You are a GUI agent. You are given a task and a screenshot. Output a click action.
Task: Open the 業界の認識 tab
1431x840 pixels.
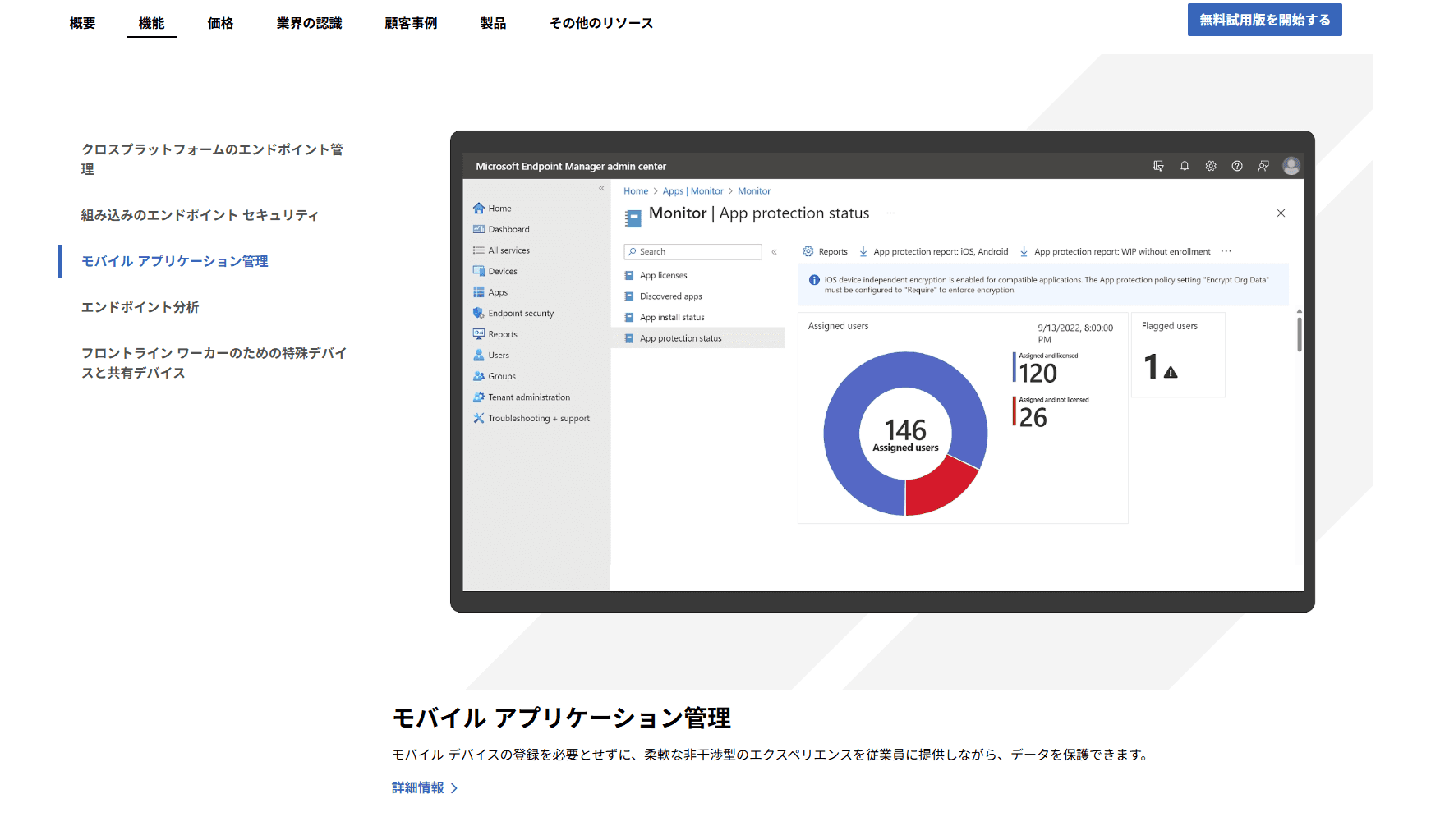click(309, 23)
